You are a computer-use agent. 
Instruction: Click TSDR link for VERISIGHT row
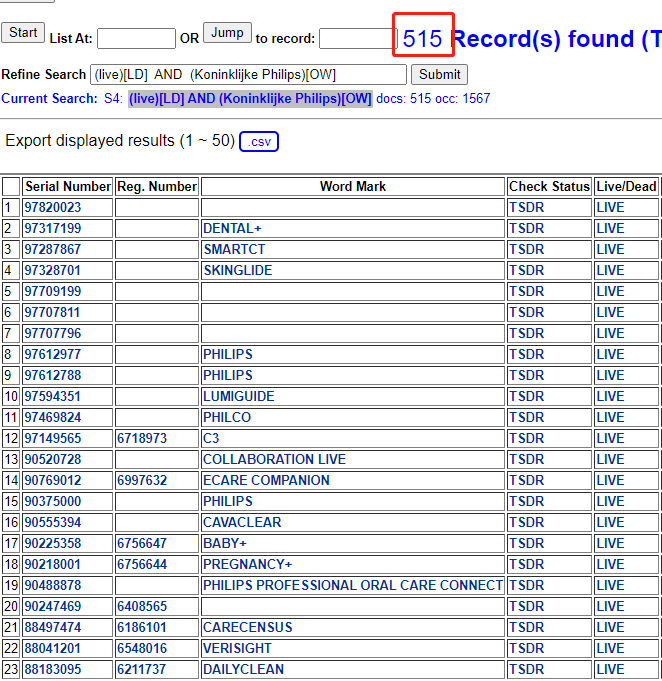(526, 649)
